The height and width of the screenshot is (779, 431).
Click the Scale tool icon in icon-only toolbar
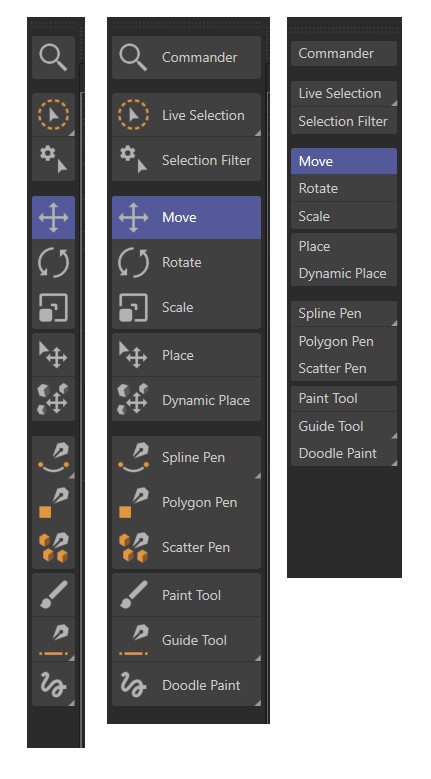tap(54, 307)
